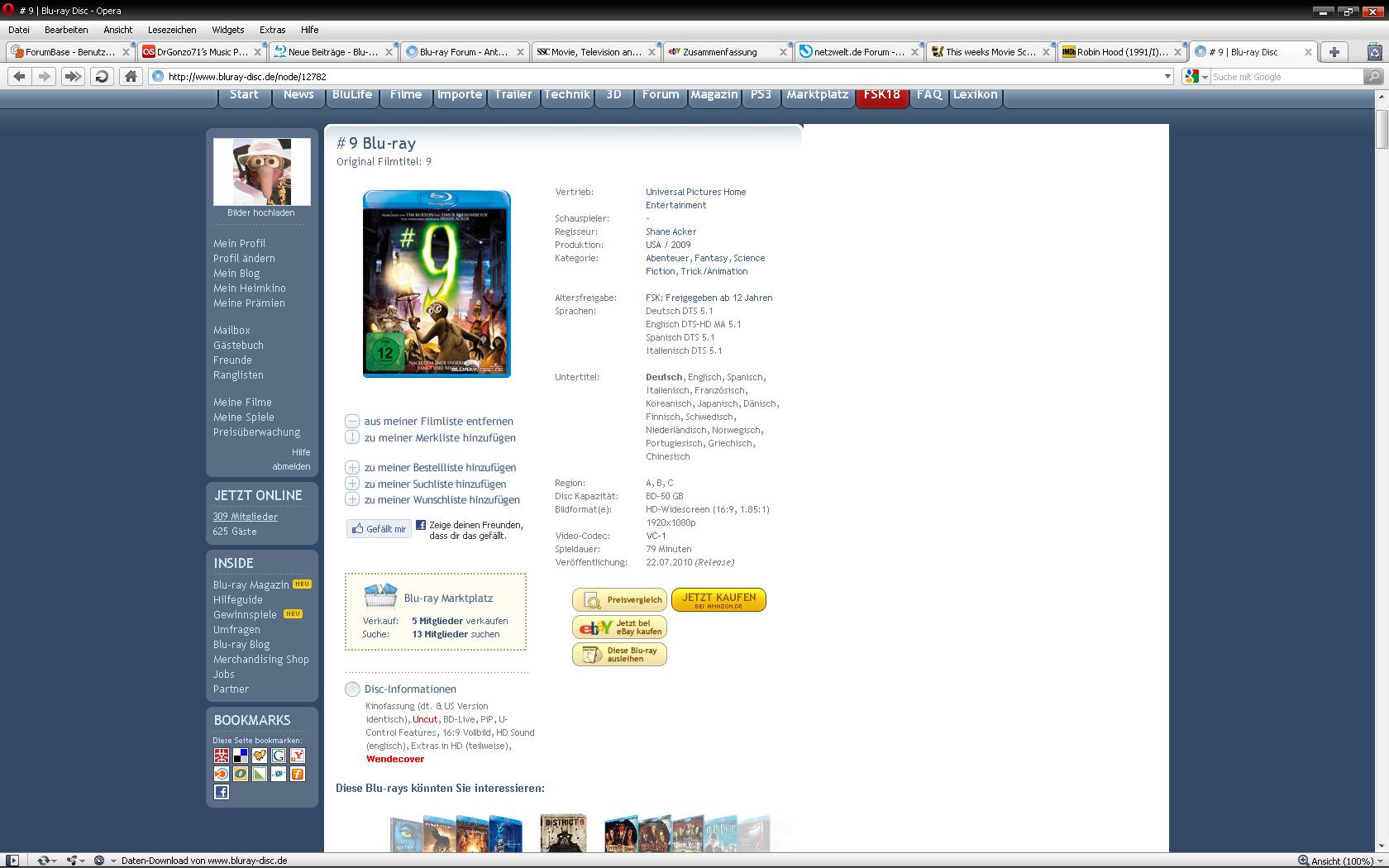Viewport: 1389px width, 868px height.
Task: Click the Facebook bookmark icon in sidebar
Action: click(x=222, y=792)
